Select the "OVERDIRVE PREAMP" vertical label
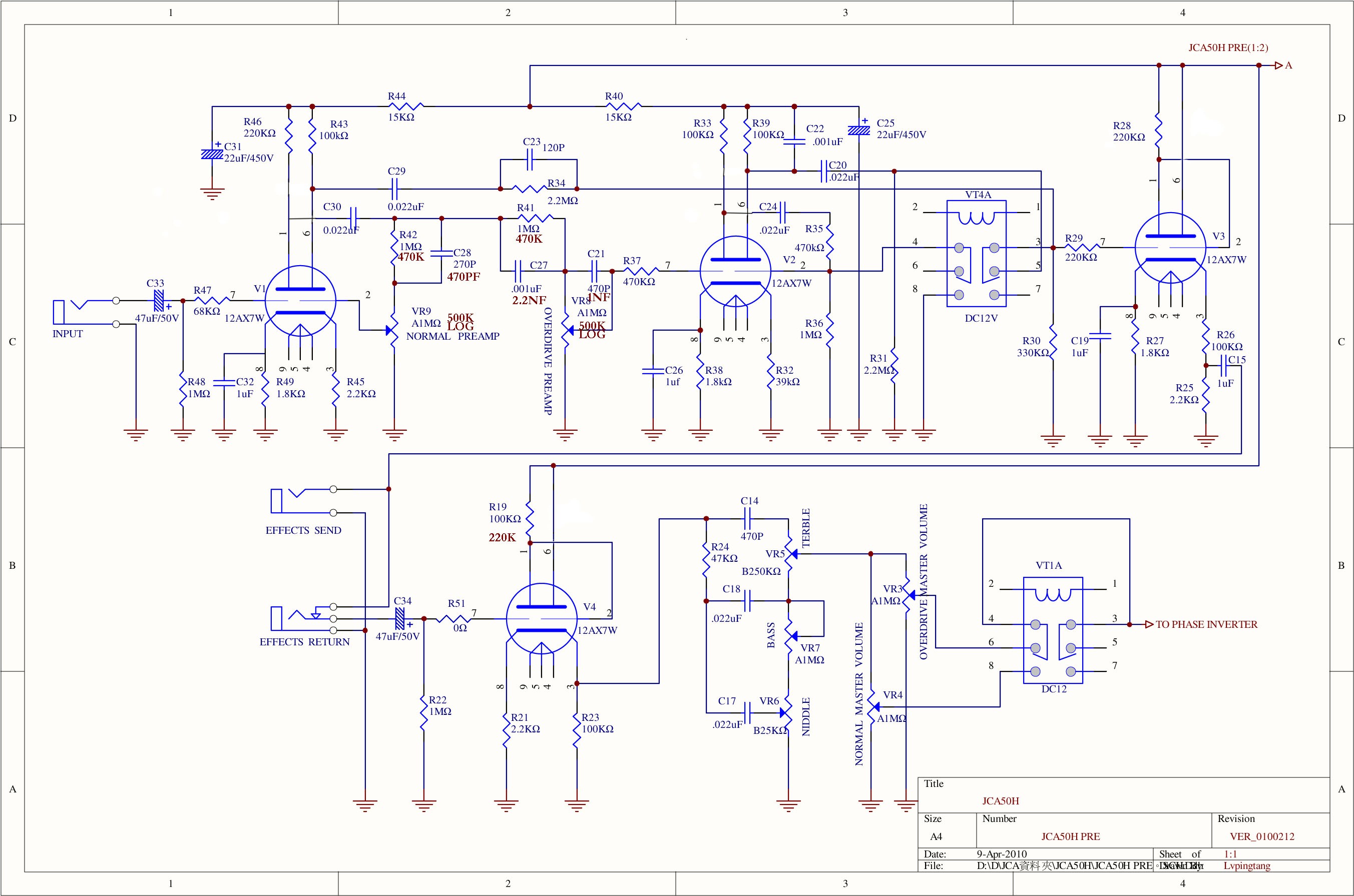The height and width of the screenshot is (896, 1354). pyautogui.click(x=548, y=361)
